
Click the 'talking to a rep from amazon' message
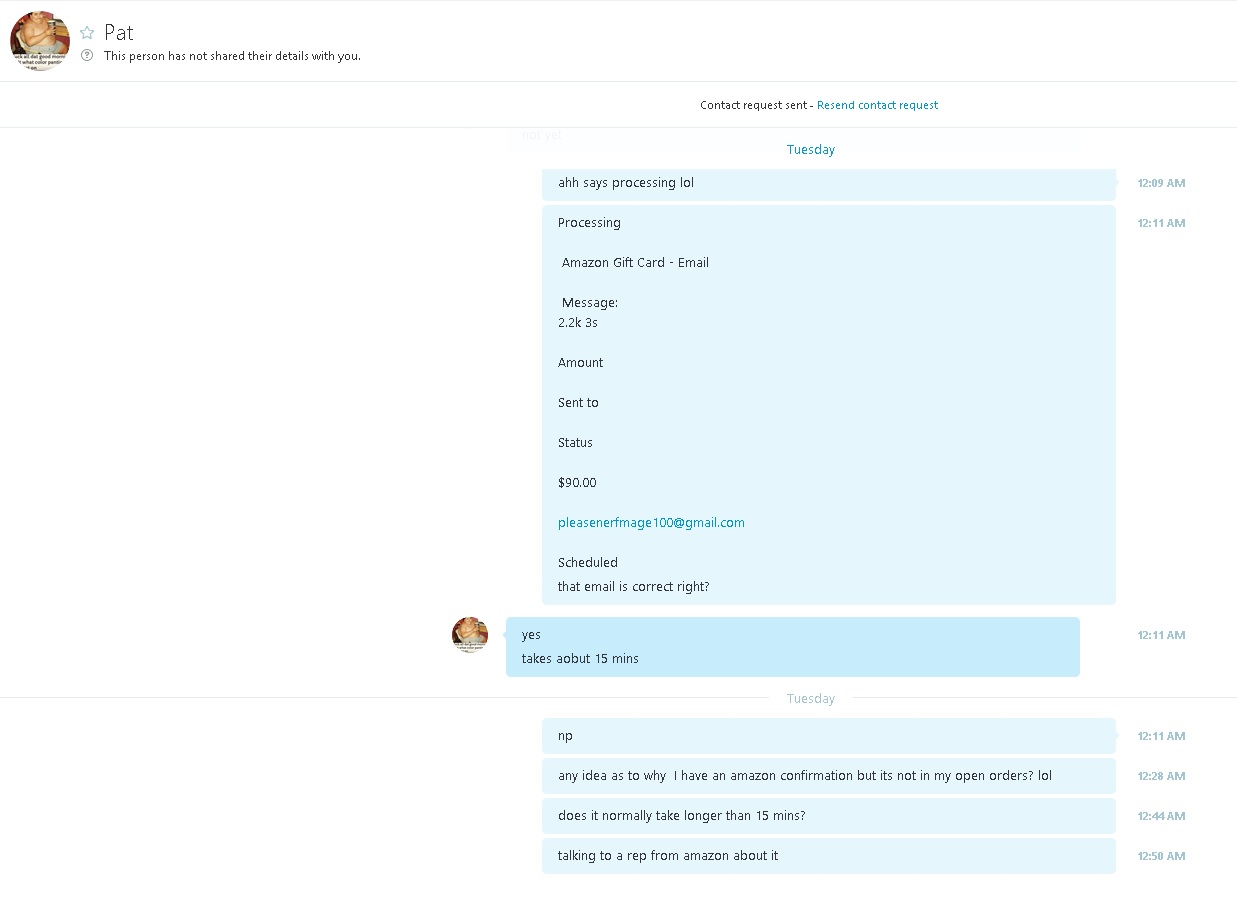(829, 856)
